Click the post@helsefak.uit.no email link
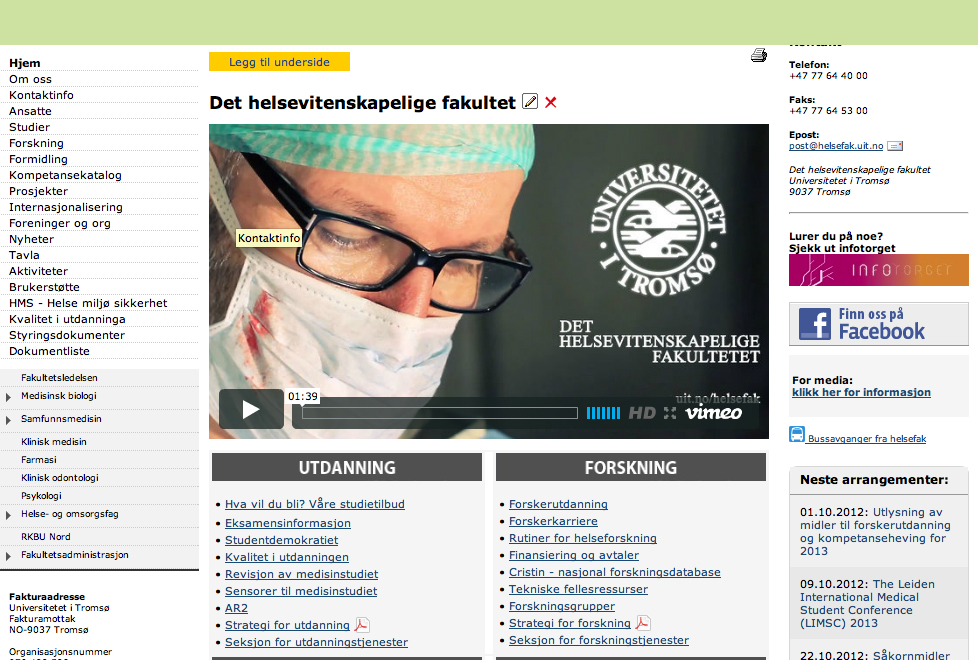This screenshot has width=978, height=660. tap(836, 146)
